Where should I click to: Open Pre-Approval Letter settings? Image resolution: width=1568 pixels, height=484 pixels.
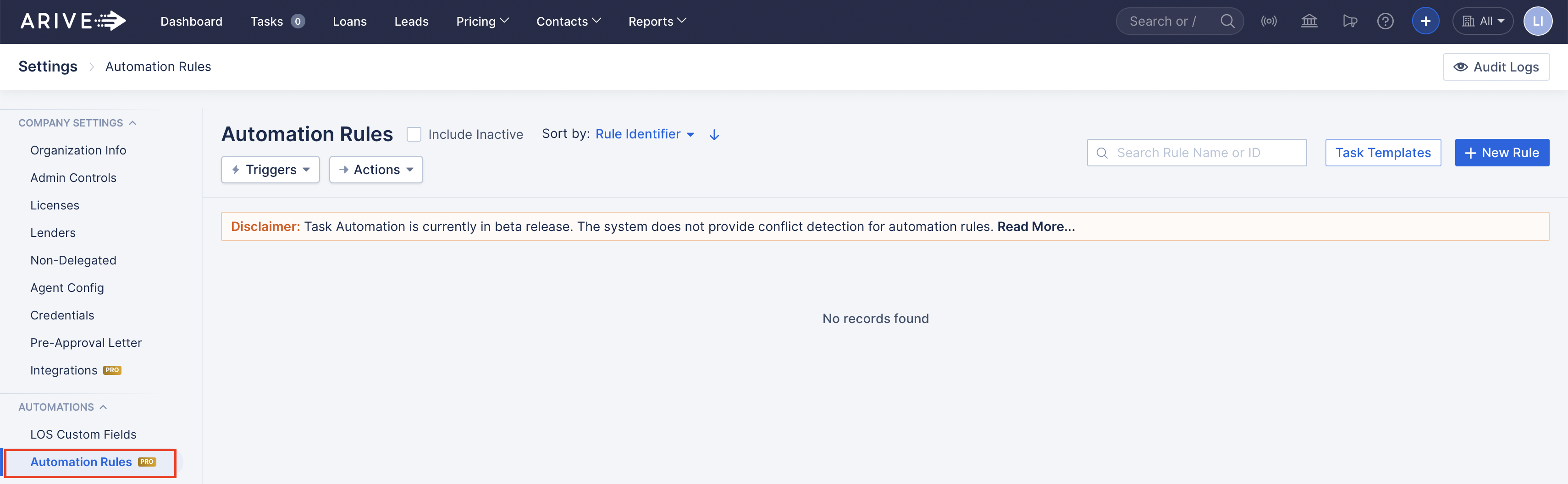click(86, 342)
